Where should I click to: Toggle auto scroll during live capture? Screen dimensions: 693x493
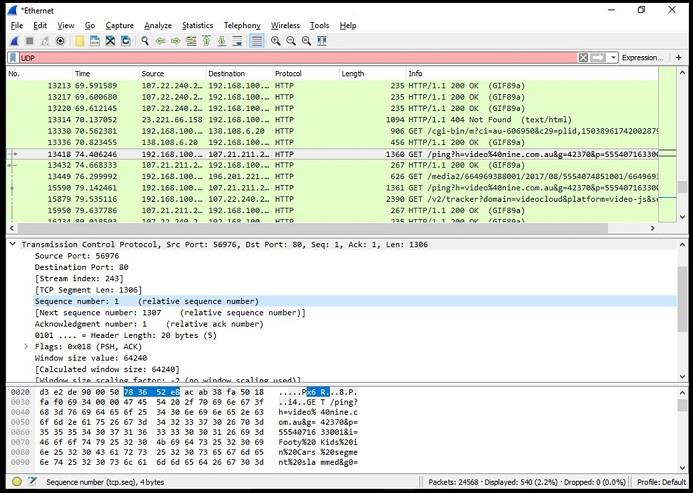click(237, 41)
